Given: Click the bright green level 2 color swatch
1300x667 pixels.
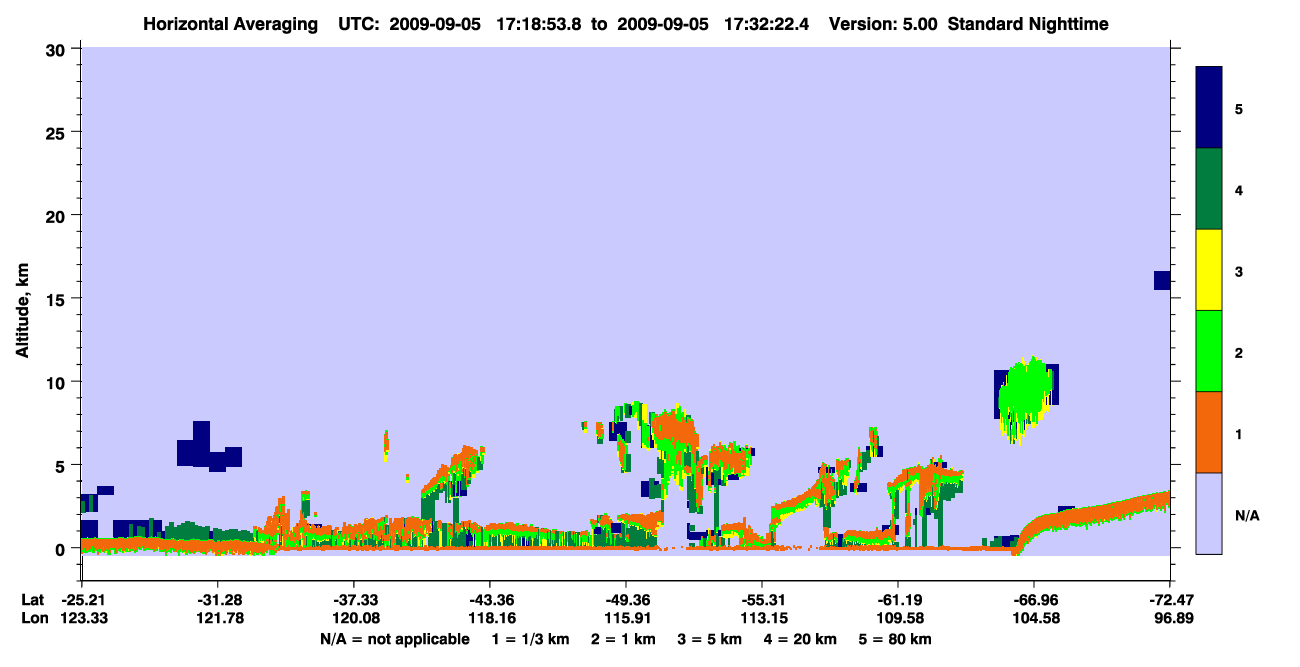Looking at the screenshot, I should pos(1209,351).
